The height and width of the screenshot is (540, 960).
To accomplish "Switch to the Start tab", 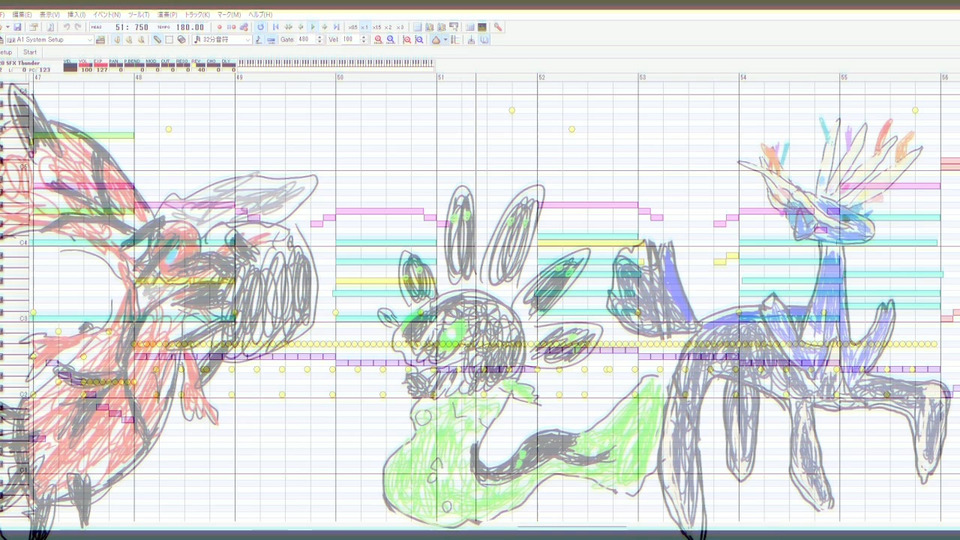I will coord(30,52).
